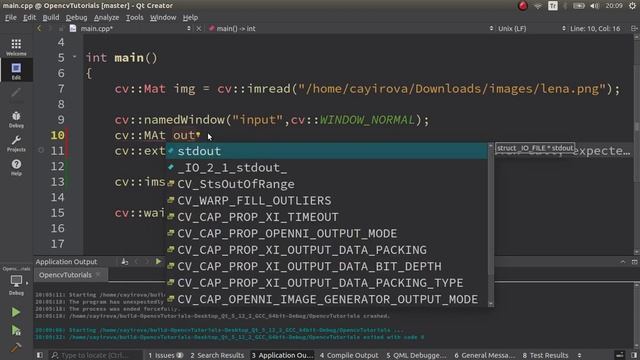
Task: Show the 3 Application Output pane
Action: pyautogui.click(x=282, y=356)
